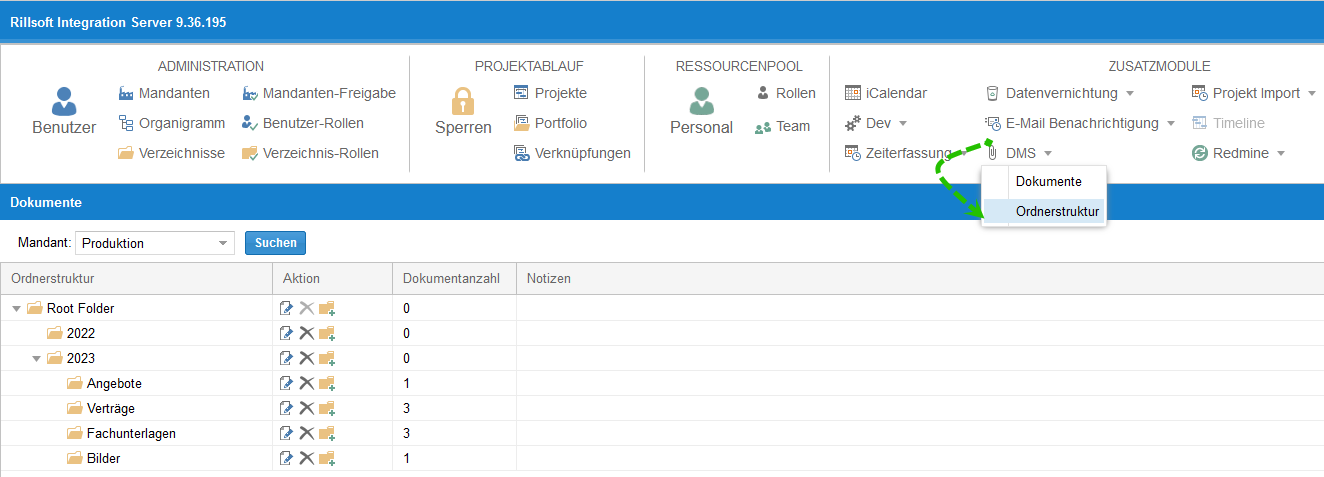Select the 2022 folder
Viewport: 1324px width, 477px height.
click(x=71, y=333)
